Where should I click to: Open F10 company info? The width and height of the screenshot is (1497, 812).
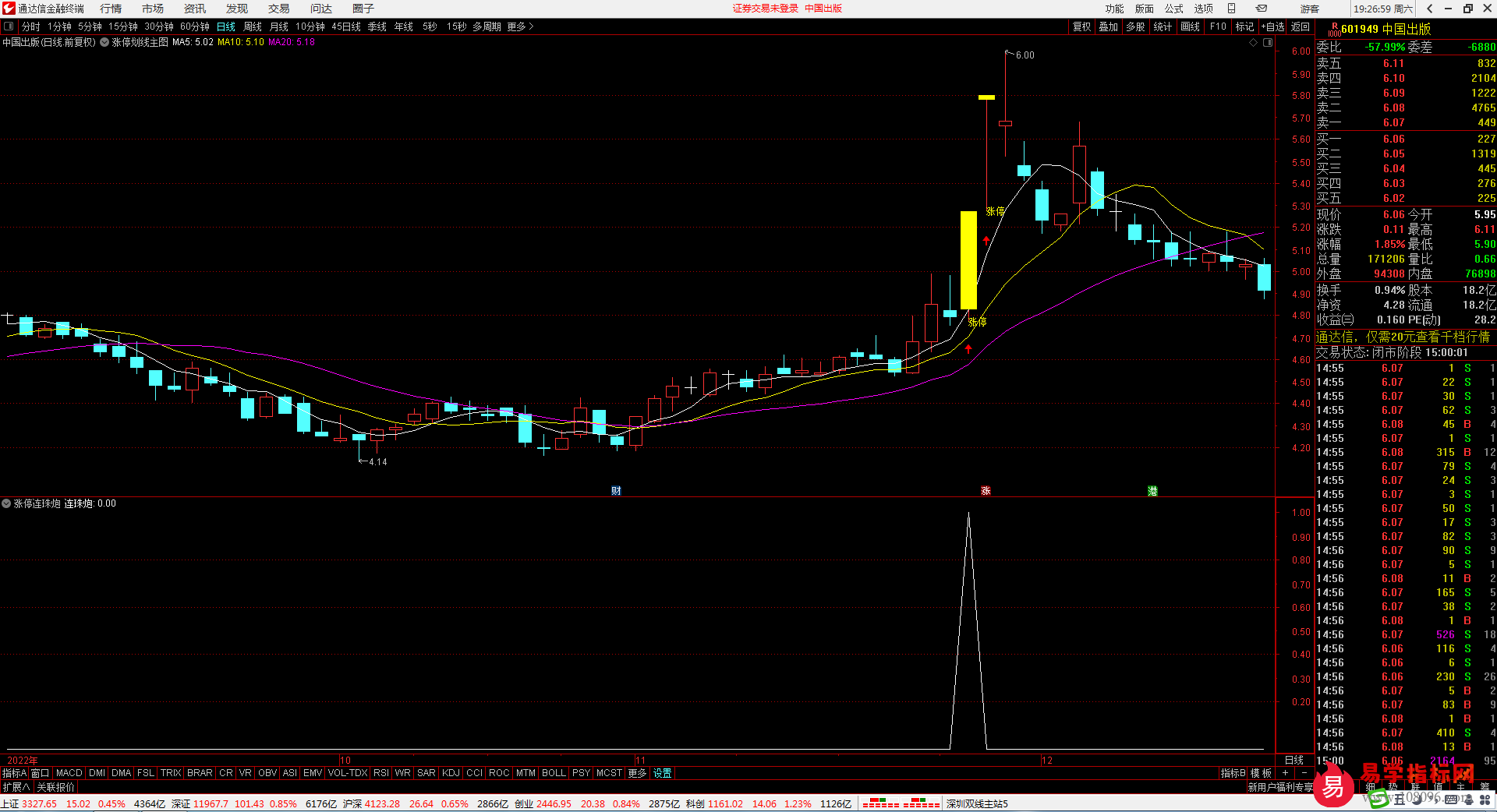coord(1218,26)
